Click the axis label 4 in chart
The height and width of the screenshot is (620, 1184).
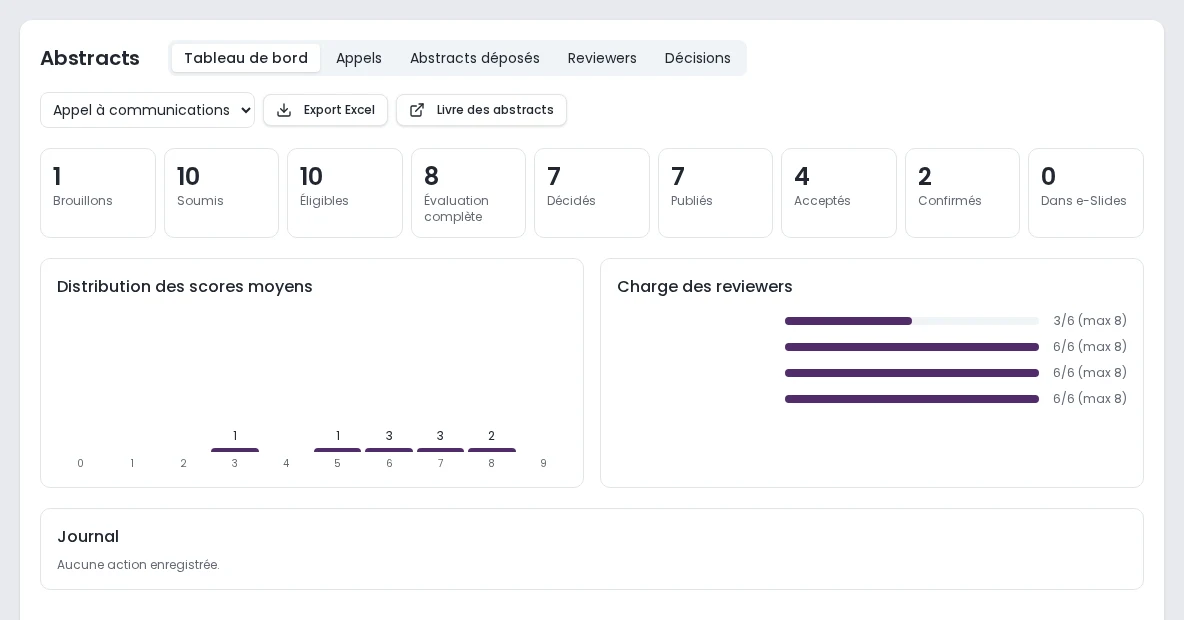[286, 464]
